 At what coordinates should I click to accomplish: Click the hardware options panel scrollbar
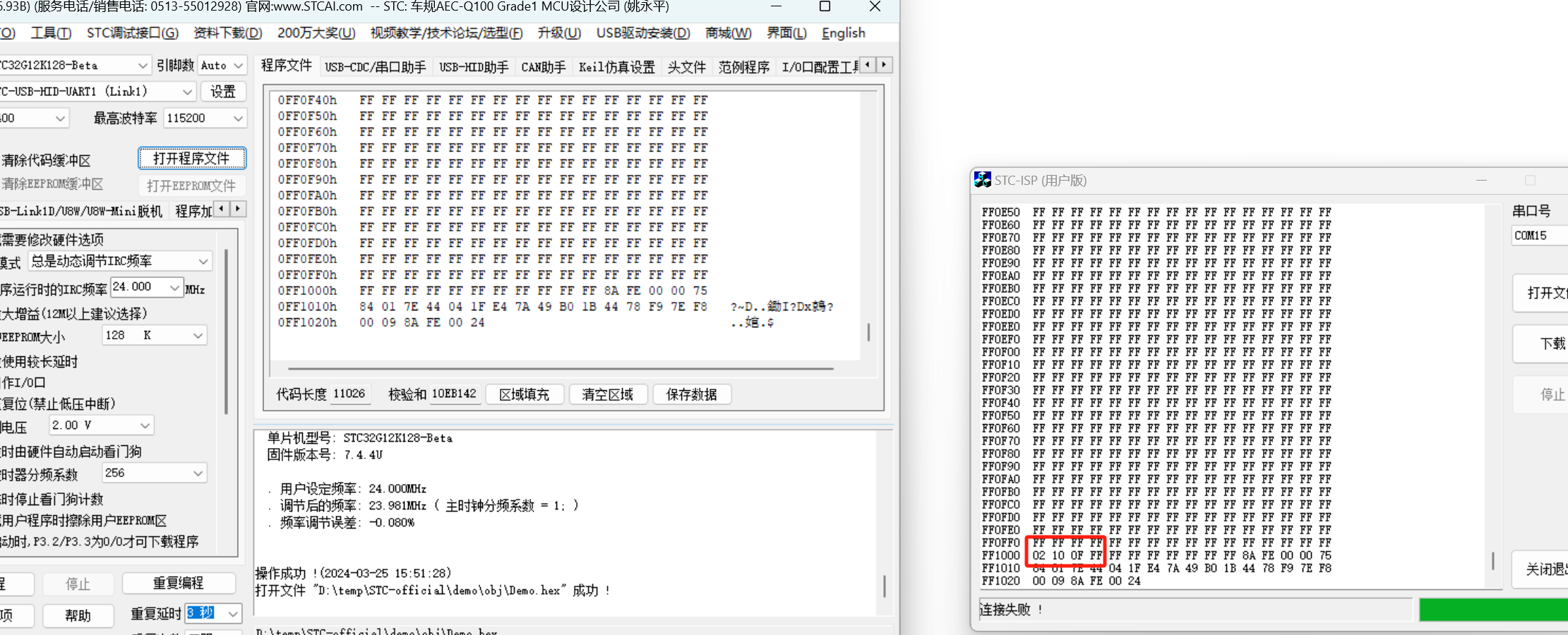[226, 332]
